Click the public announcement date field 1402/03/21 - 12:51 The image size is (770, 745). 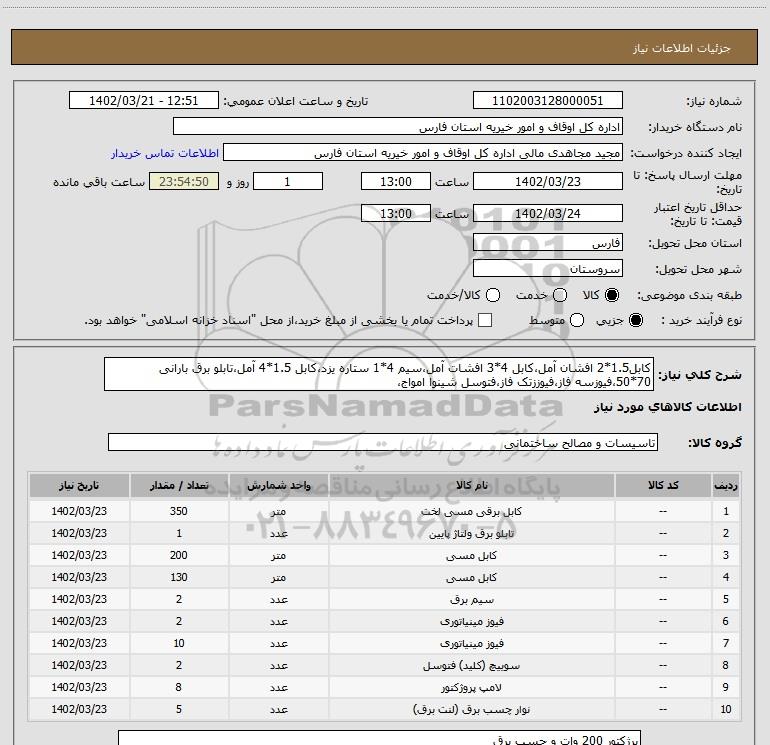pyautogui.click(x=144, y=101)
